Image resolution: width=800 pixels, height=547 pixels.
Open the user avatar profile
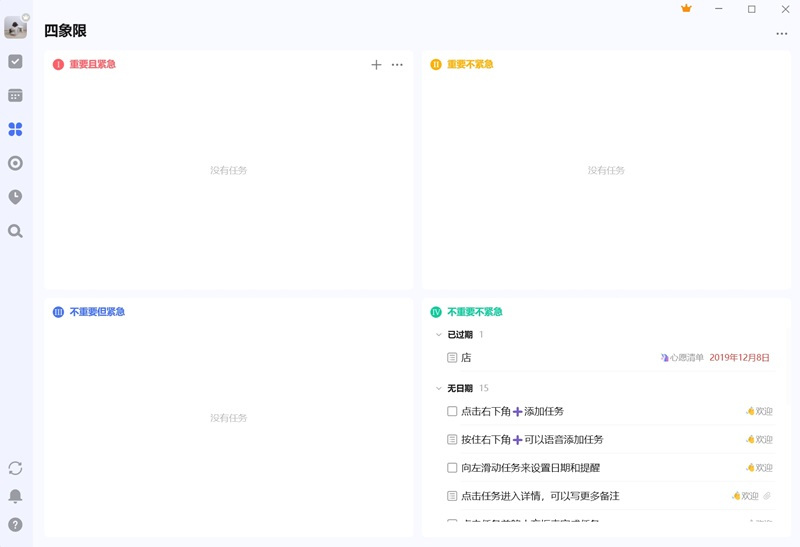[x=15, y=28]
